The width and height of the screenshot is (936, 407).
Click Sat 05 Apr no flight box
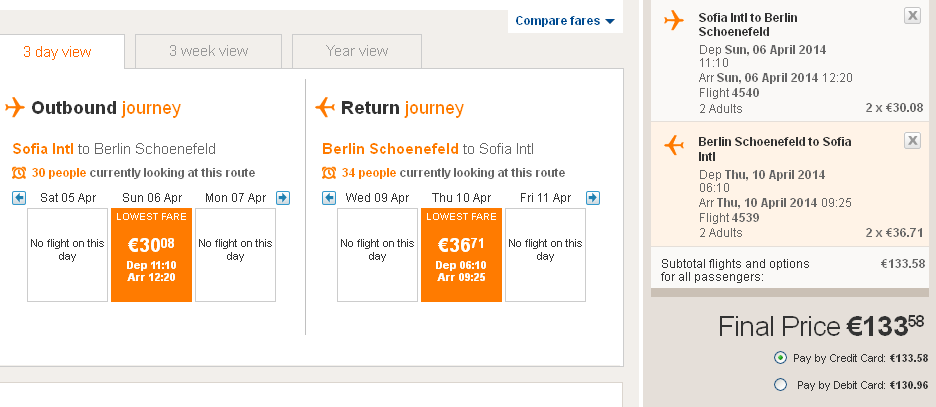coord(67,255)
